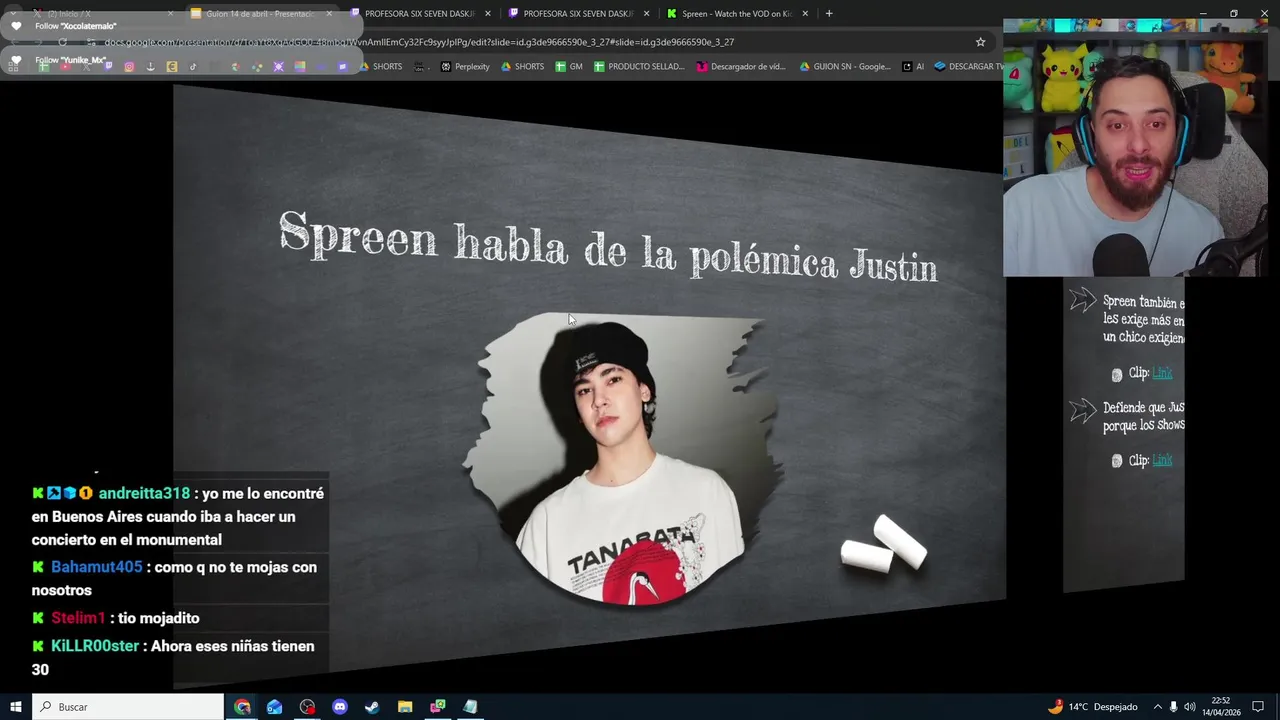This screenshot has width=1280, height=720.
Task: Open Outlook mail from the taskbar
Action: (274, 707)
